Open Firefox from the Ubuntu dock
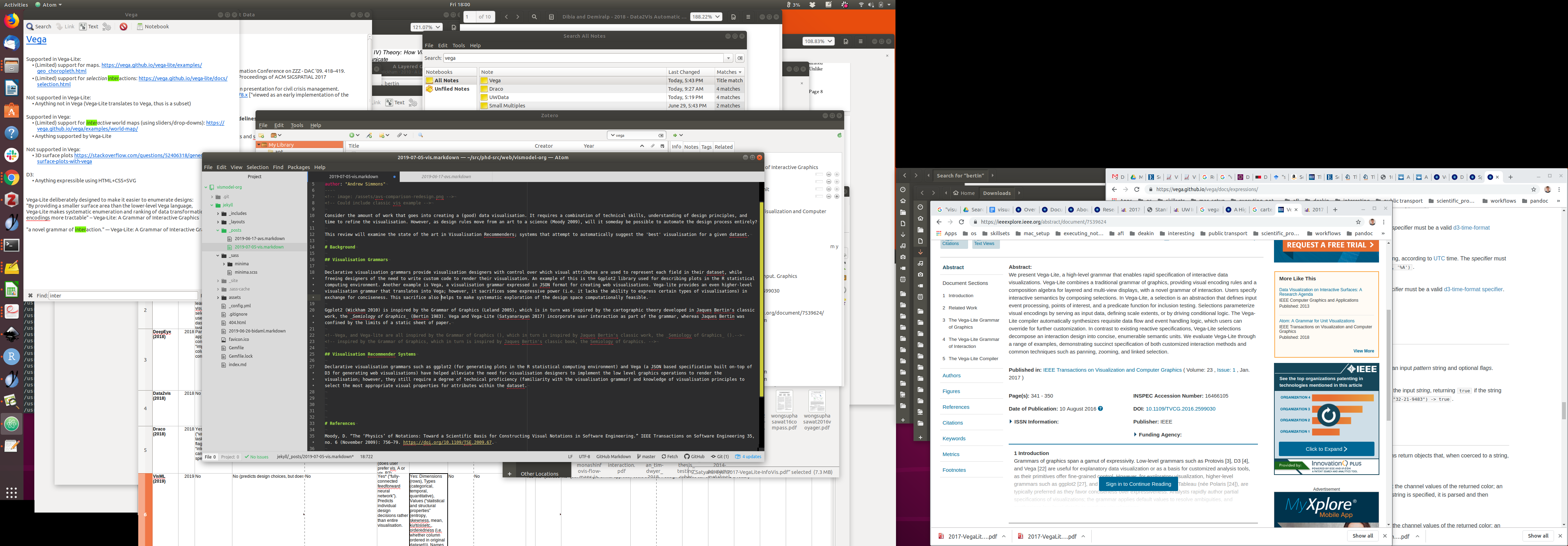 tap(11, 21)
